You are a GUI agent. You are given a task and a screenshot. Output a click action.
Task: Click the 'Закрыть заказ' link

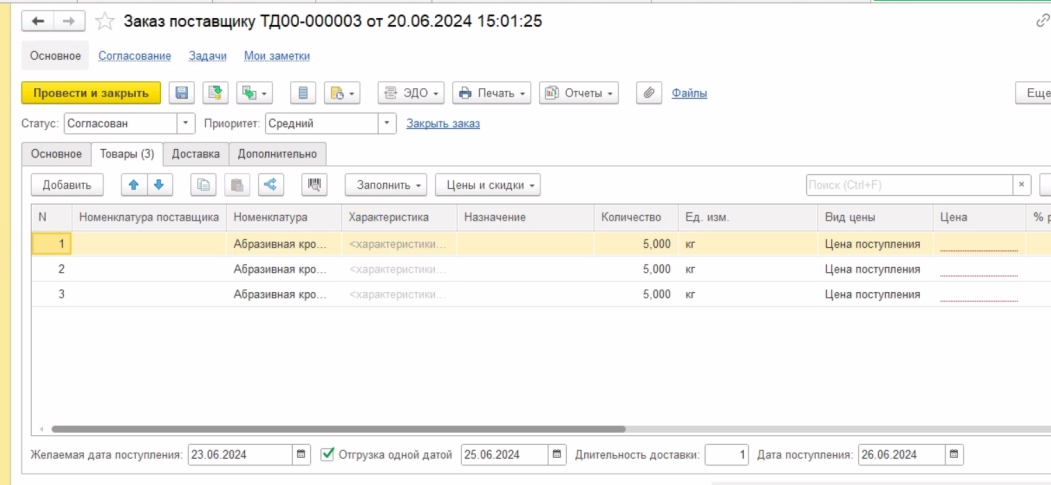(x=443, y=124)
